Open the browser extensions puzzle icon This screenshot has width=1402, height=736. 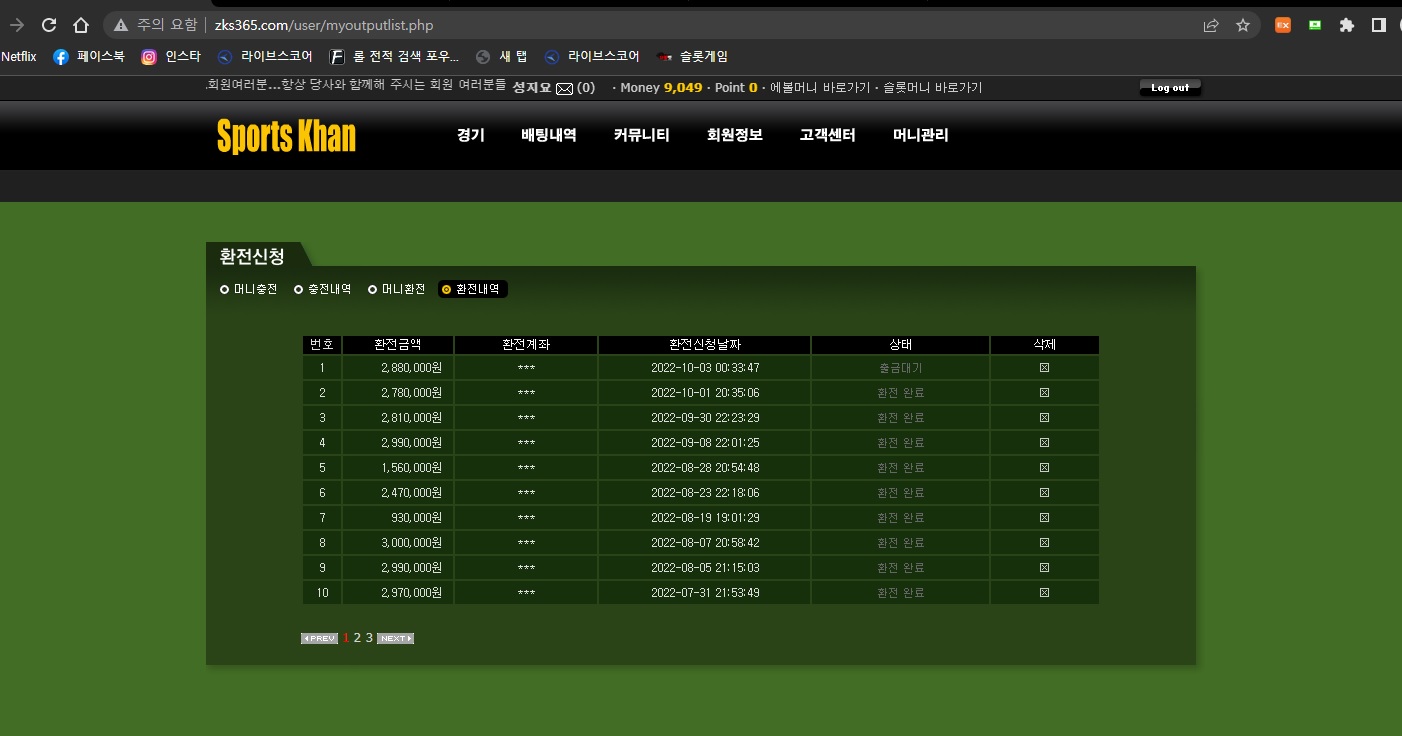[1347, 25]
